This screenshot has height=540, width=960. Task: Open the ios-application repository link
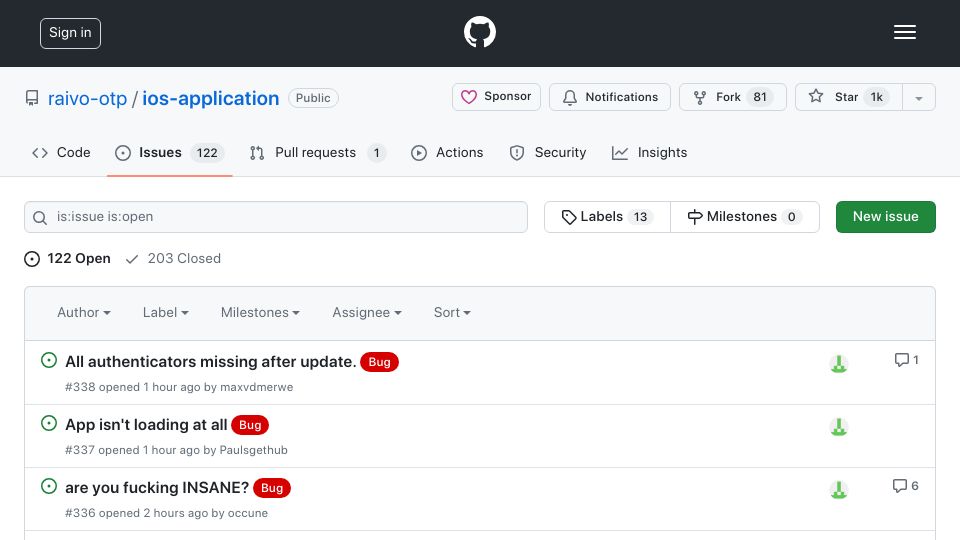211,98
